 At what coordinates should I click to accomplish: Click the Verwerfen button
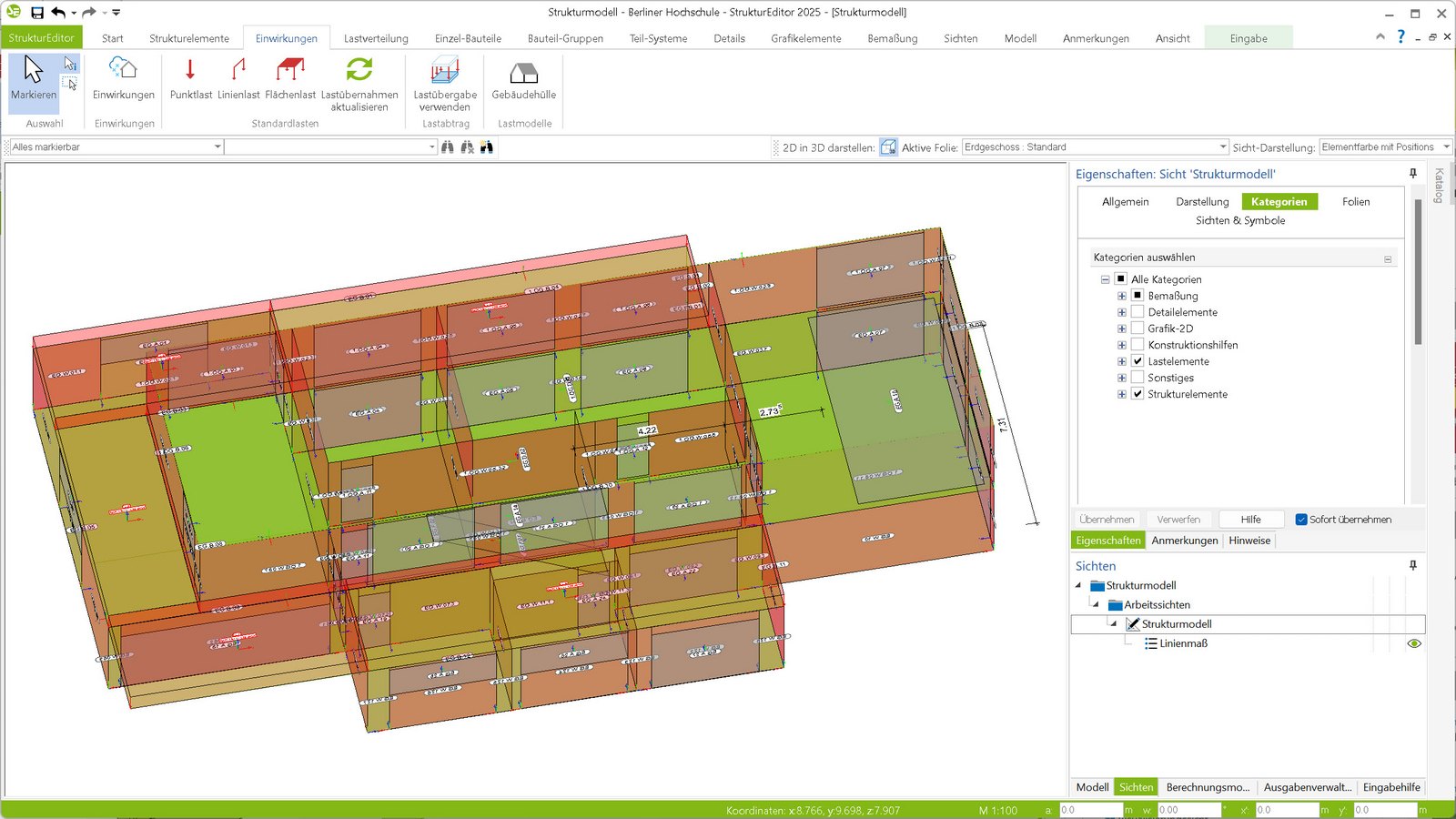[x=1178, y=520]
